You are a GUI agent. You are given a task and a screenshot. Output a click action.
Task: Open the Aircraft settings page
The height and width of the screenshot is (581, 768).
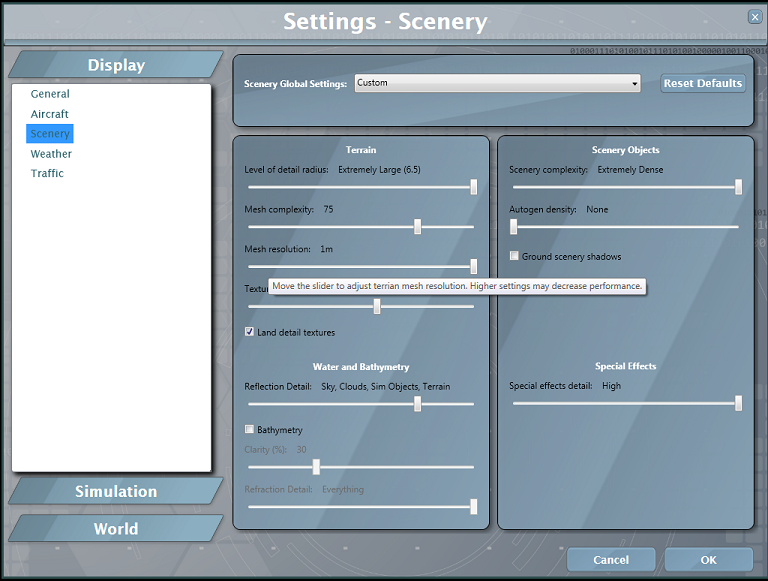point(50,114)
